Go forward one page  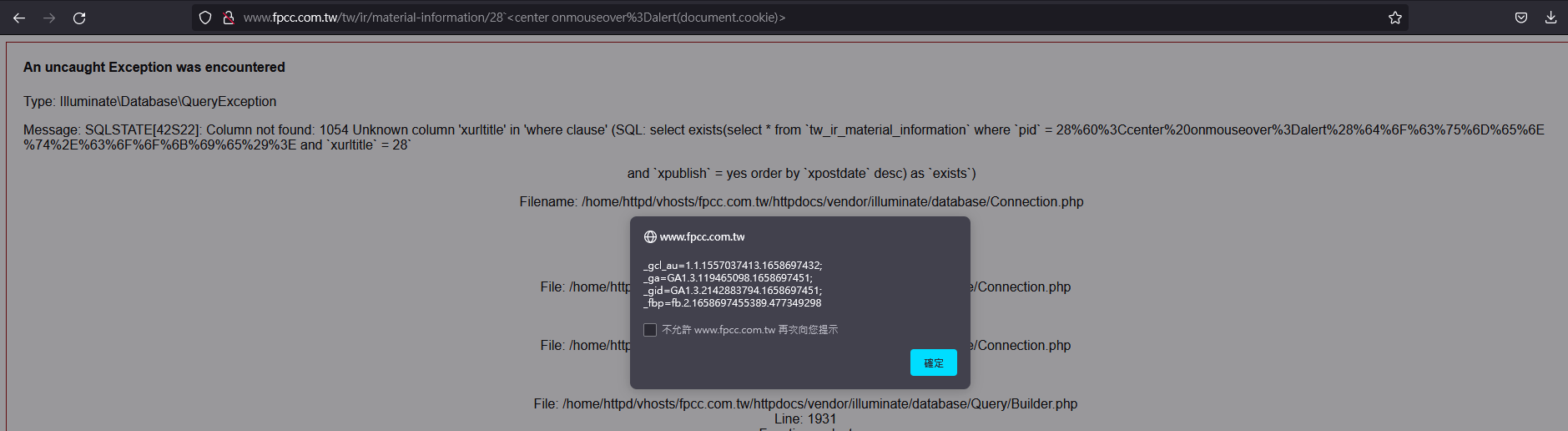click(49, 18)
